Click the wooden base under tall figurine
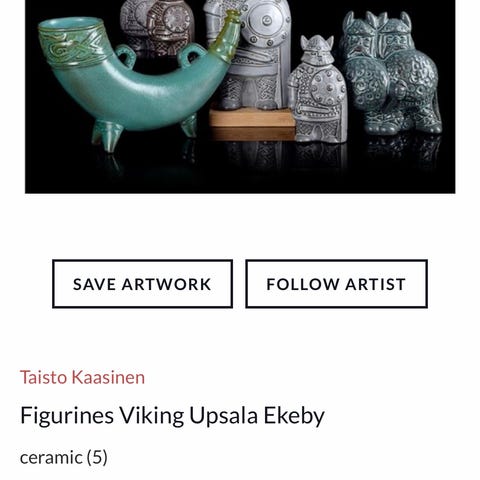Screen dimensions: 480x480 tap(252, 124)
